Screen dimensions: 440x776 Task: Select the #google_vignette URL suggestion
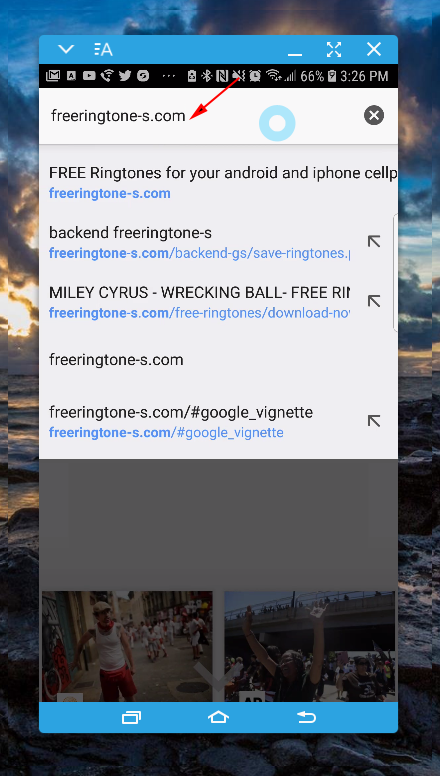(x=199, y=422)
